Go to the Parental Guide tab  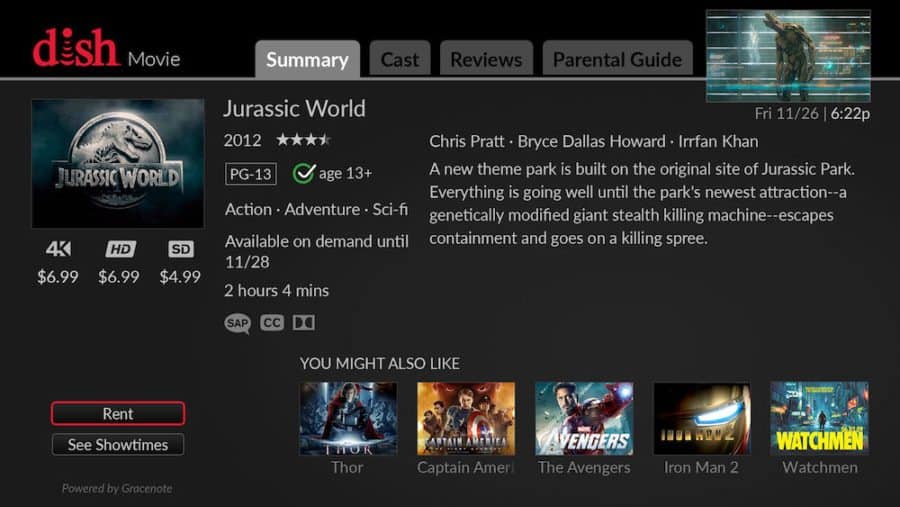point(617,59)
